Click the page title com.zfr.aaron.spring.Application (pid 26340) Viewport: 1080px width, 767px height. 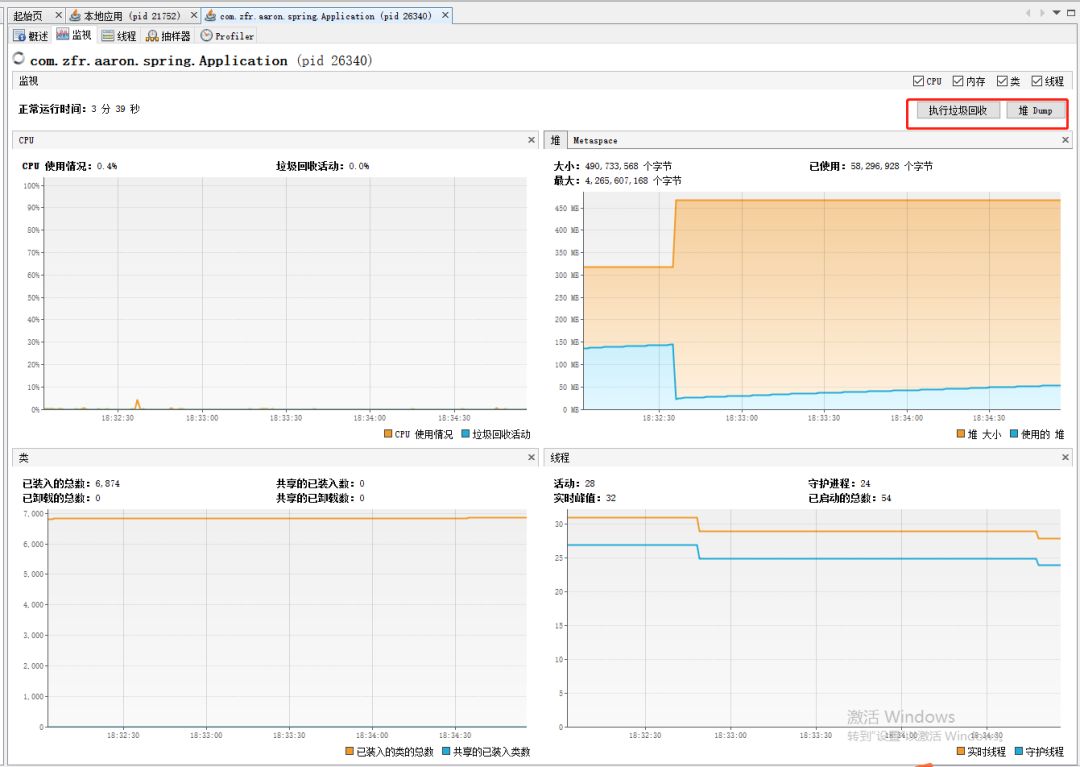[x=201, y=61]
